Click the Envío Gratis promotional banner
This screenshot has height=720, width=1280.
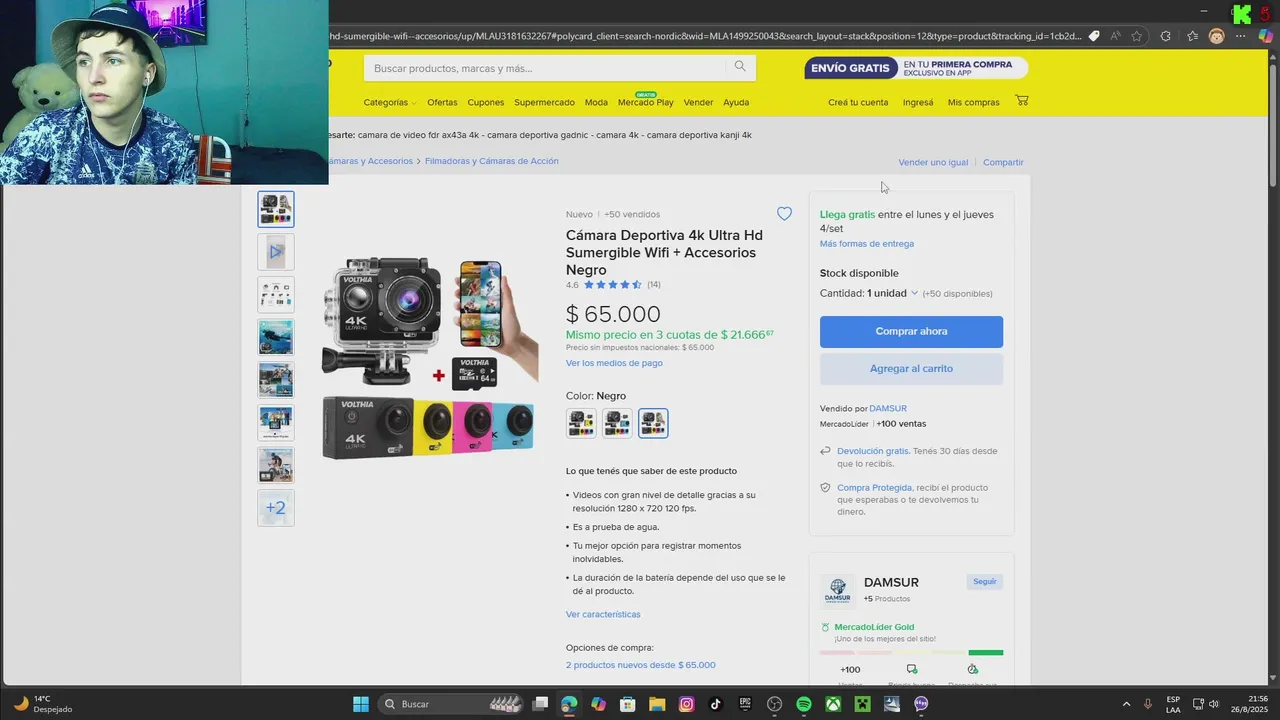pos(916,68)
